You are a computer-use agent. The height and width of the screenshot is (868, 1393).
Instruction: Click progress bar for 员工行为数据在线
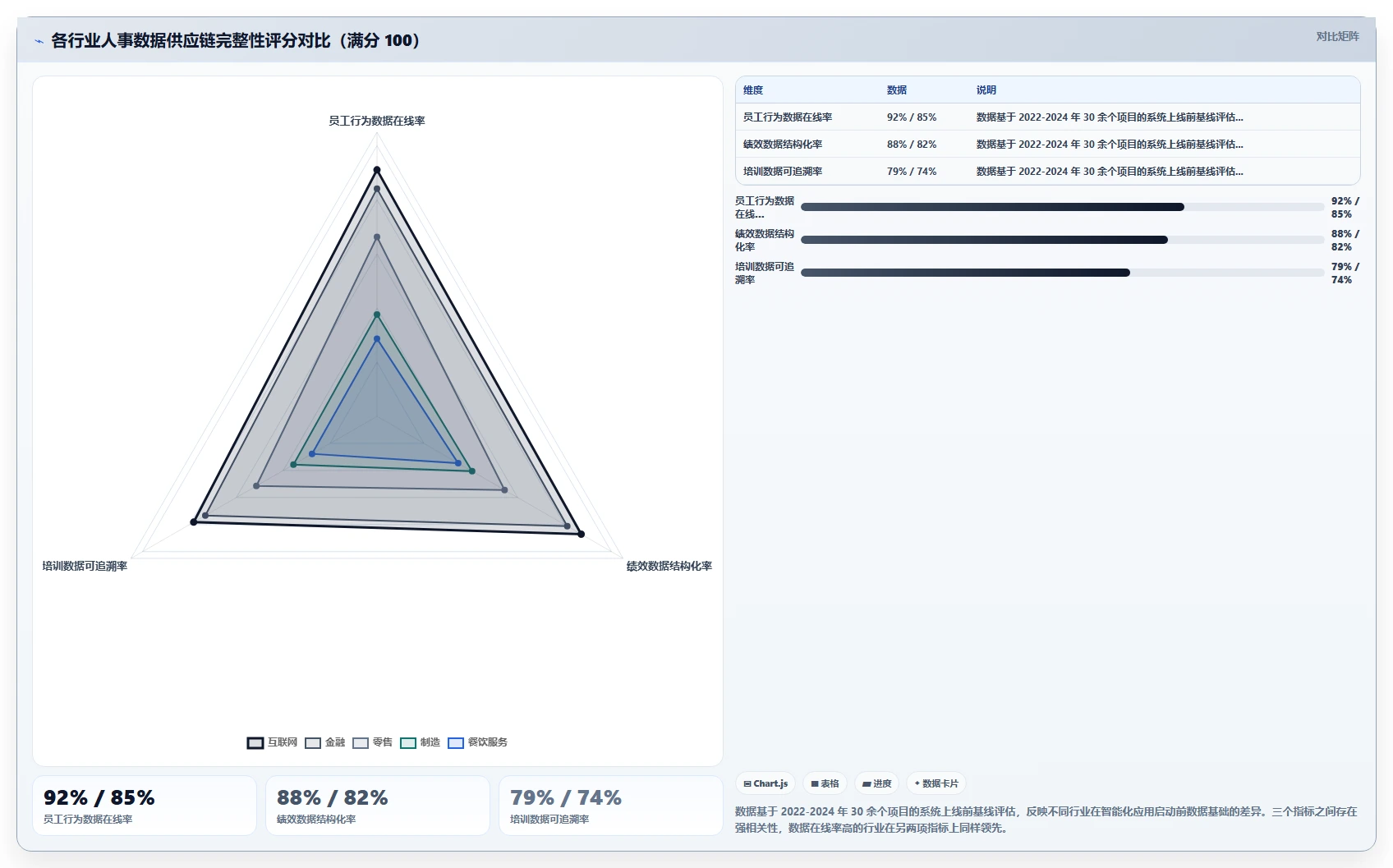point(1062,207)
